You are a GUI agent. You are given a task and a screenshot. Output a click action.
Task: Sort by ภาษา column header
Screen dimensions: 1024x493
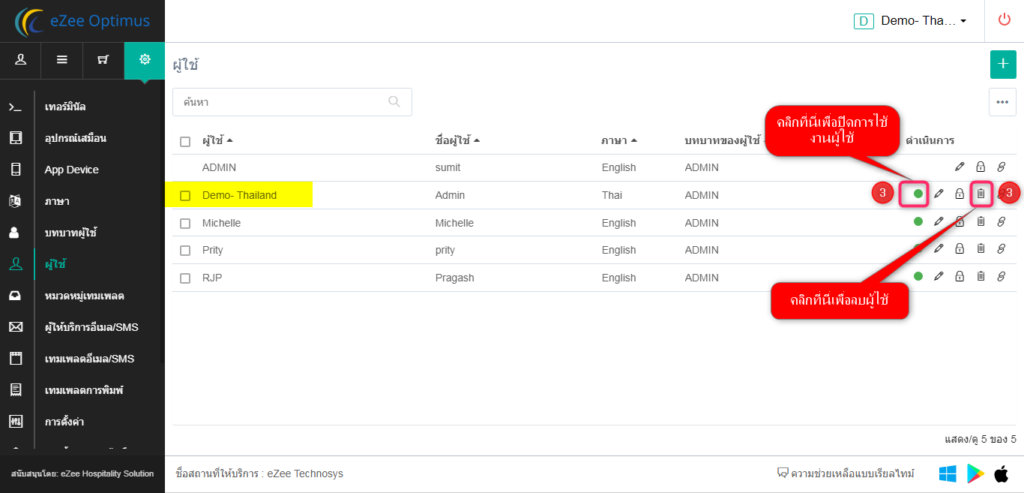coord(619,140)
